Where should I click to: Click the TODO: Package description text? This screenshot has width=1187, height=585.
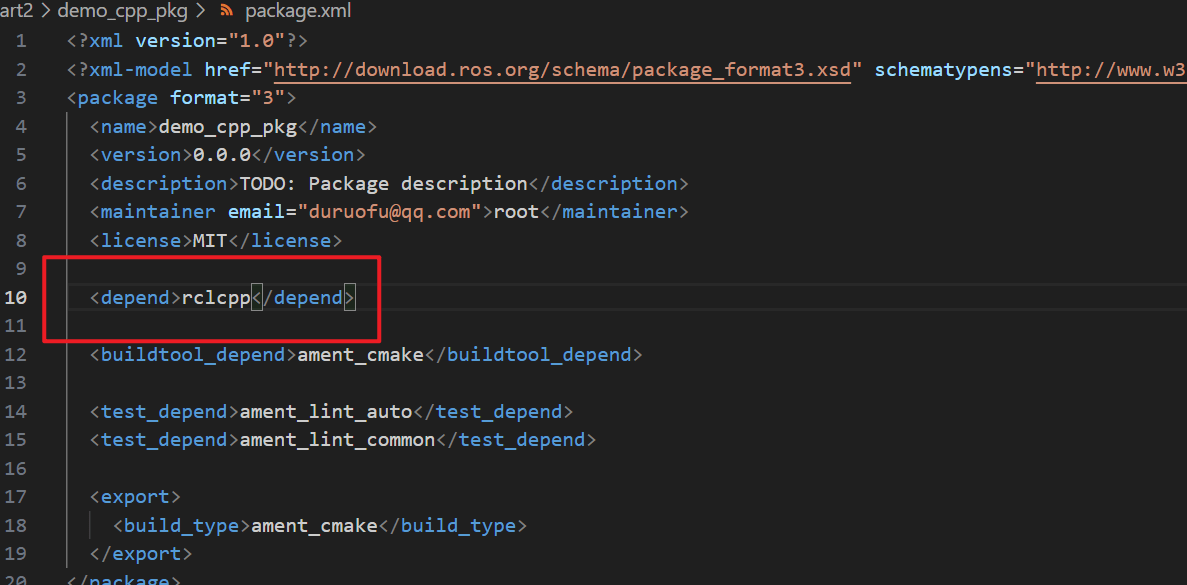[383, 184]
